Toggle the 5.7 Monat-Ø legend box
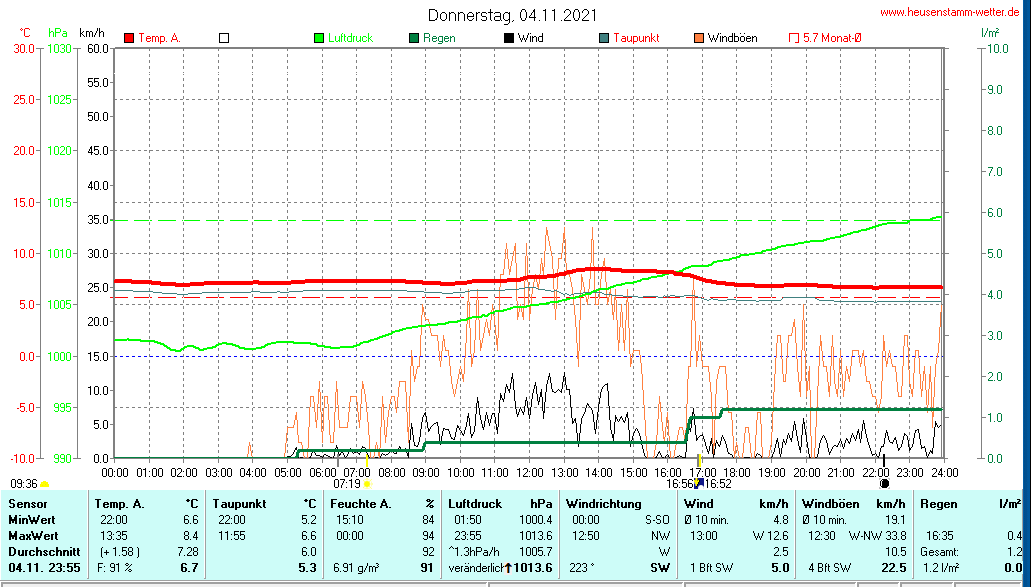The height and width of the screenshot is (587, 1034). 794,38
